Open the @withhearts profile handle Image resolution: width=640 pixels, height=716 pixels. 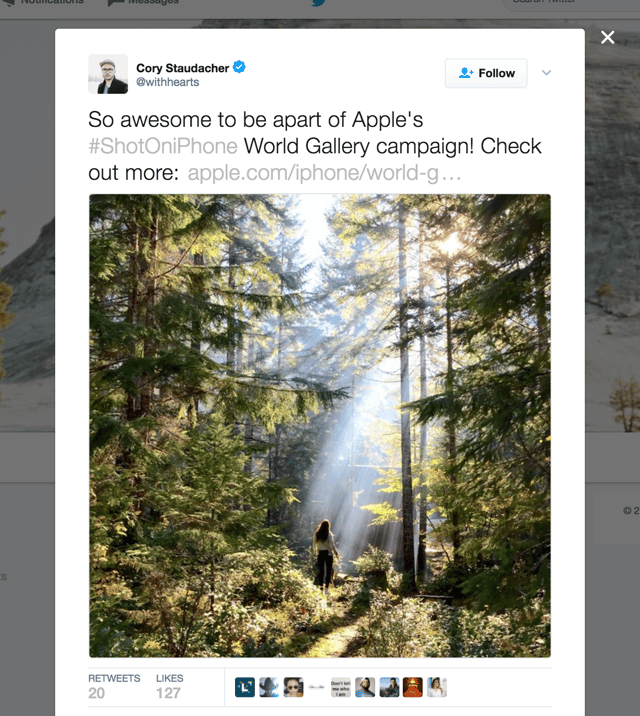tap(166, 83)
